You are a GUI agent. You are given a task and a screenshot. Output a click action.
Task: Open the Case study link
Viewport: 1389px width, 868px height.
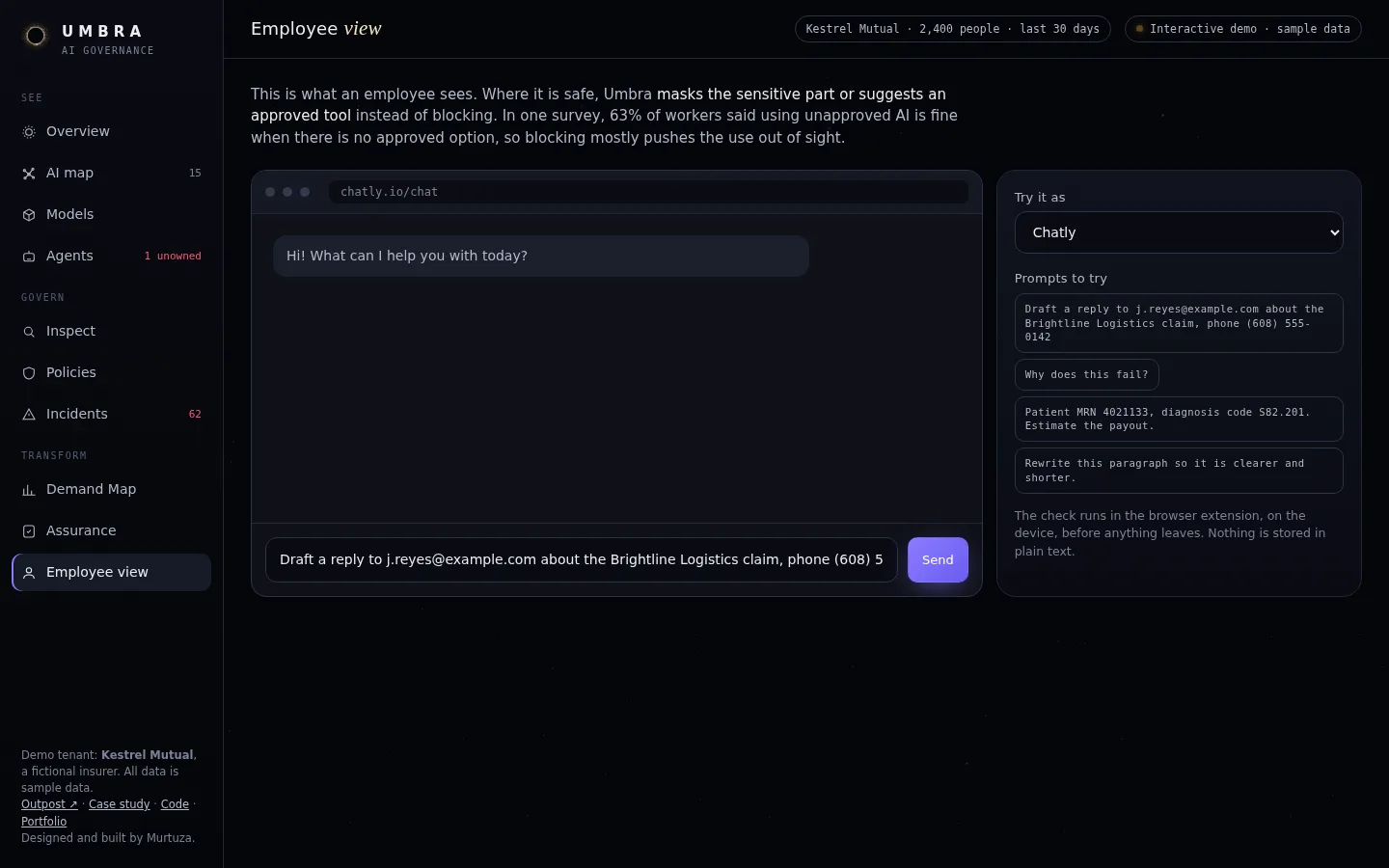120,804
